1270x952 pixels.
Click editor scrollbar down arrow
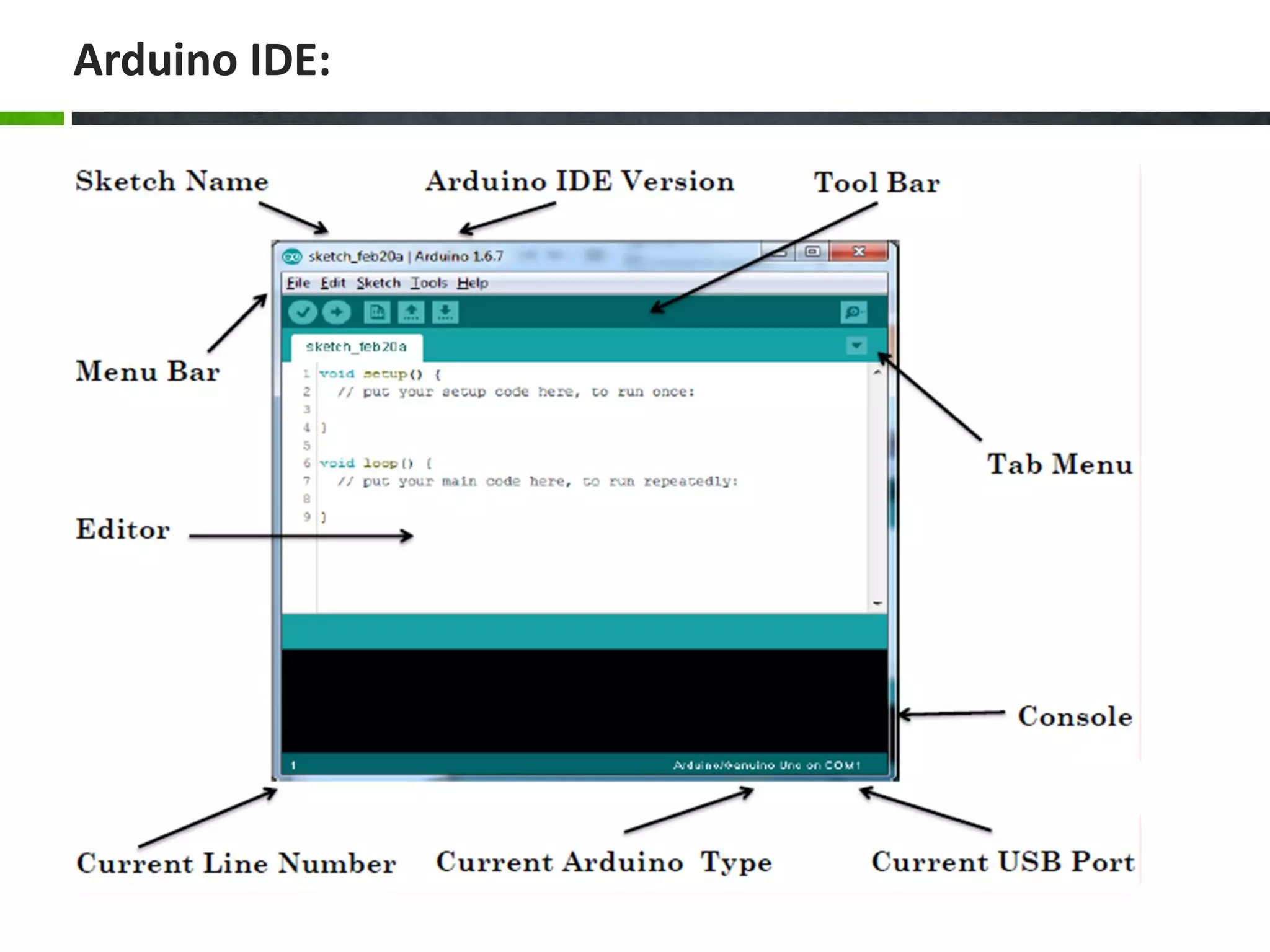[x=877, y=603]
